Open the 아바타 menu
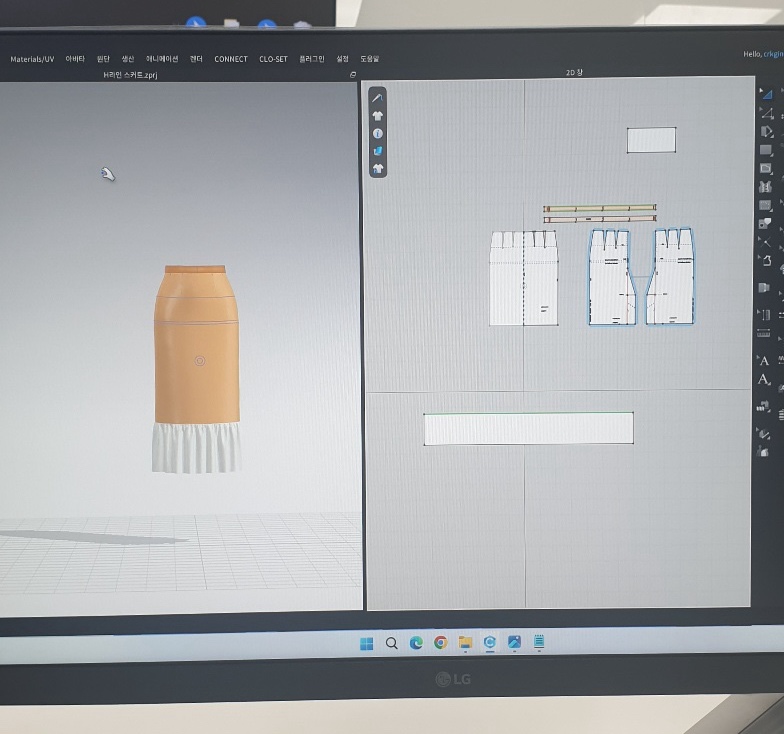This screenshot has height=734, width=784. [x=75, y=59]
